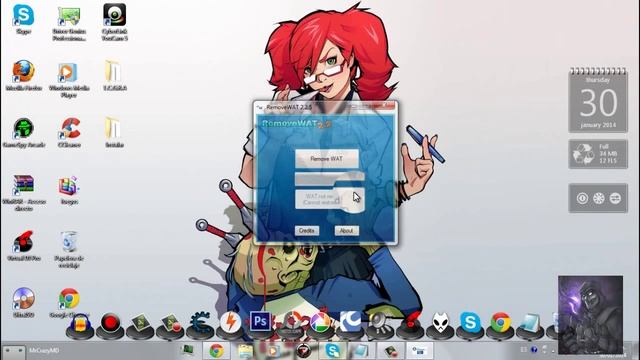Switch to Skype in the taskbar

click(333, 351)
